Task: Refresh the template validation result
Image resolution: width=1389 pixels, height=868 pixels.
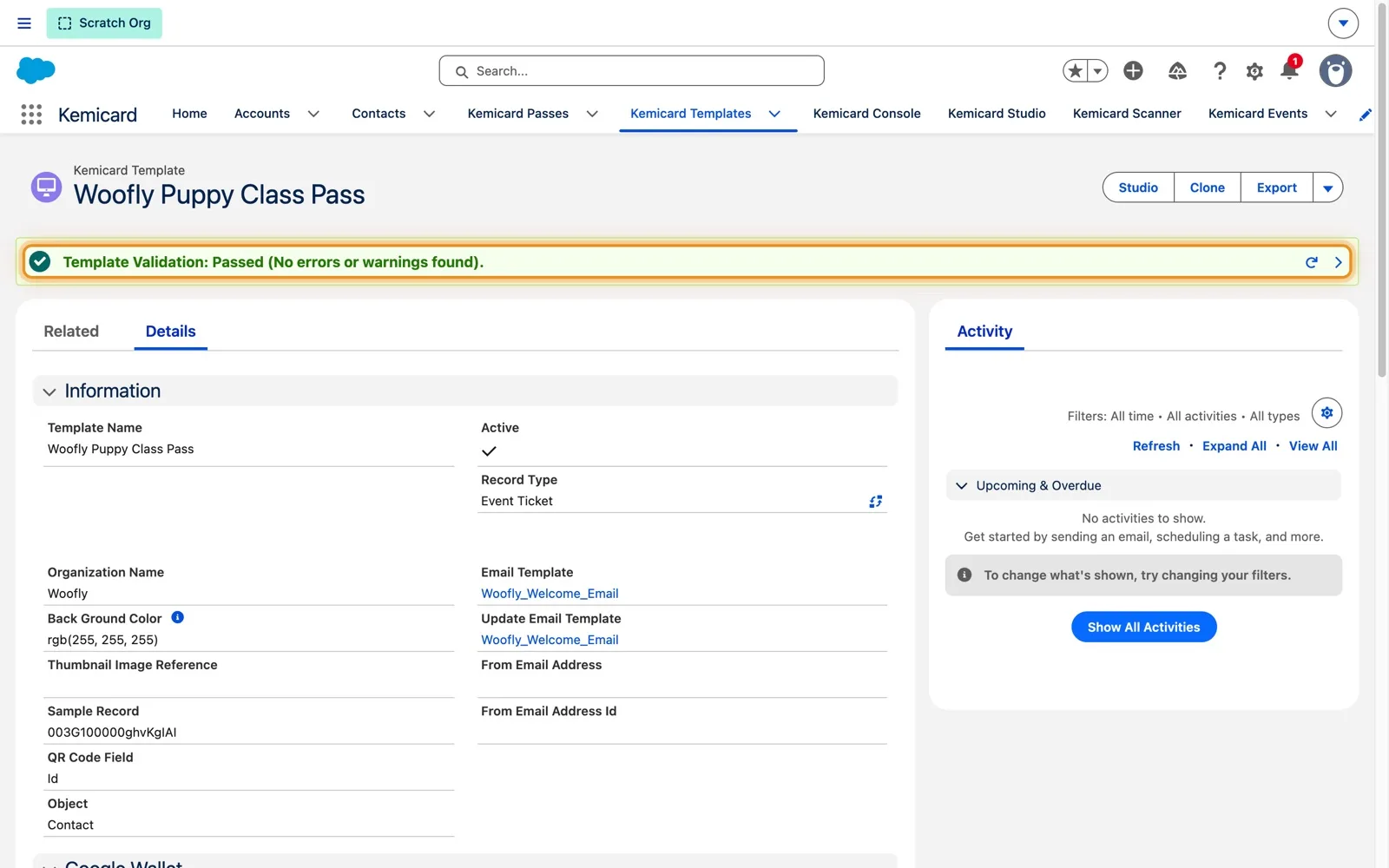Action: click(x=1312, y=262)
